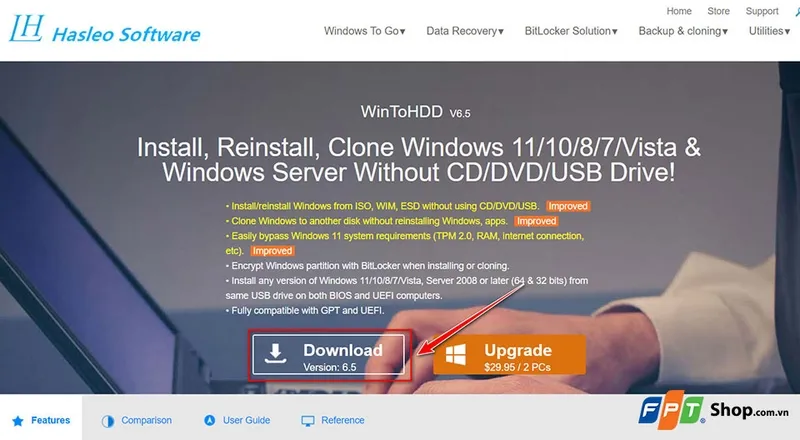800x440 pixels.
Task: Click the monitor Reference icon
Action: point(308,421)
